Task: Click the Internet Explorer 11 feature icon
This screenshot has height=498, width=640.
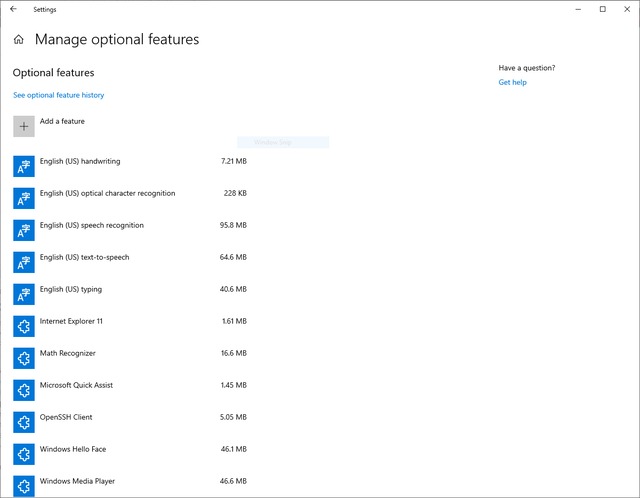Action: click(24, 326)
